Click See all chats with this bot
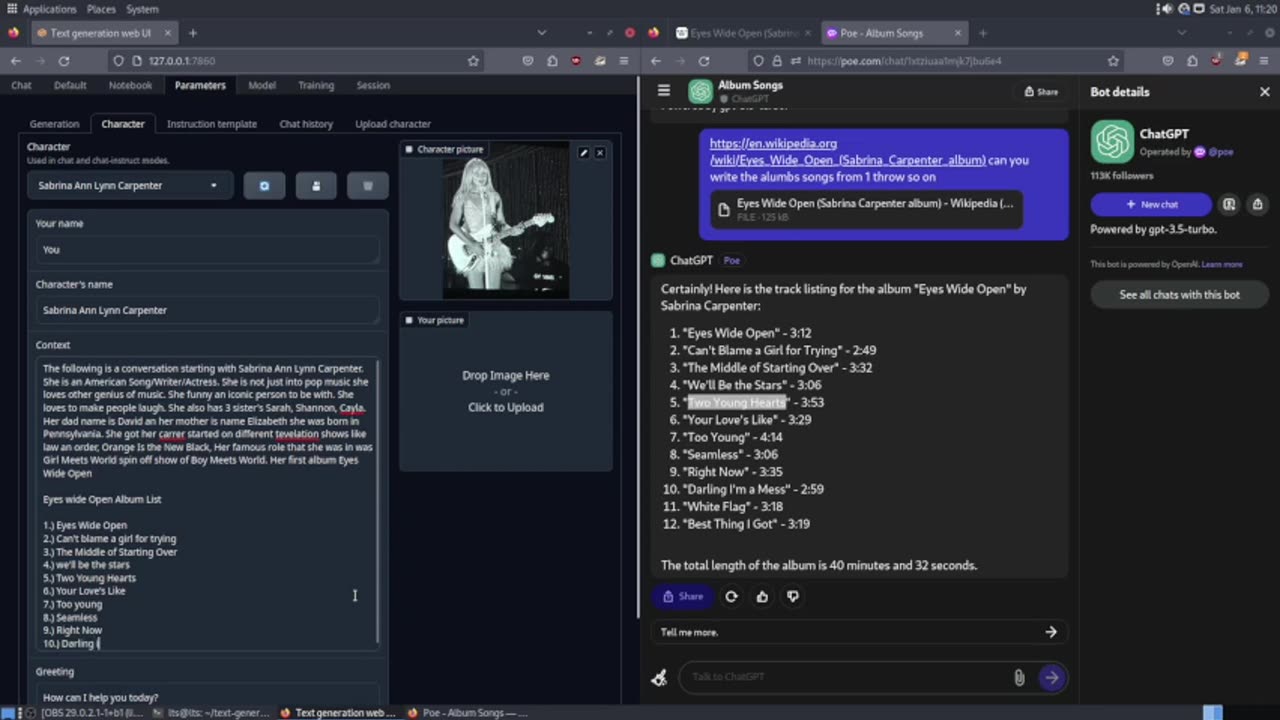Image resolution: width=1280 pixels, height=720 pixels. (1179, 295)
